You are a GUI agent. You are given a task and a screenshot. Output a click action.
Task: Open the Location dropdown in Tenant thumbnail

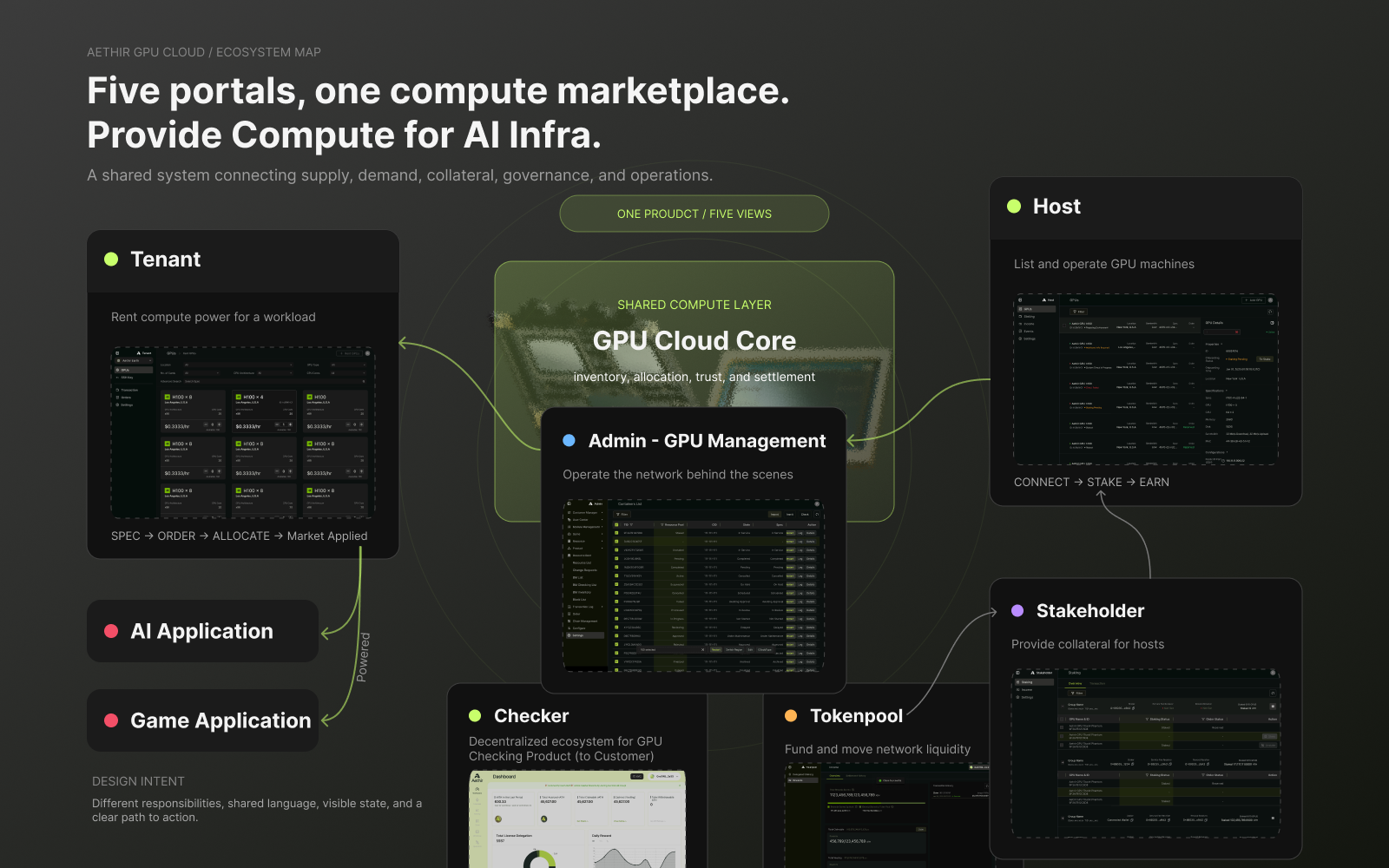[x=238, y=365]
